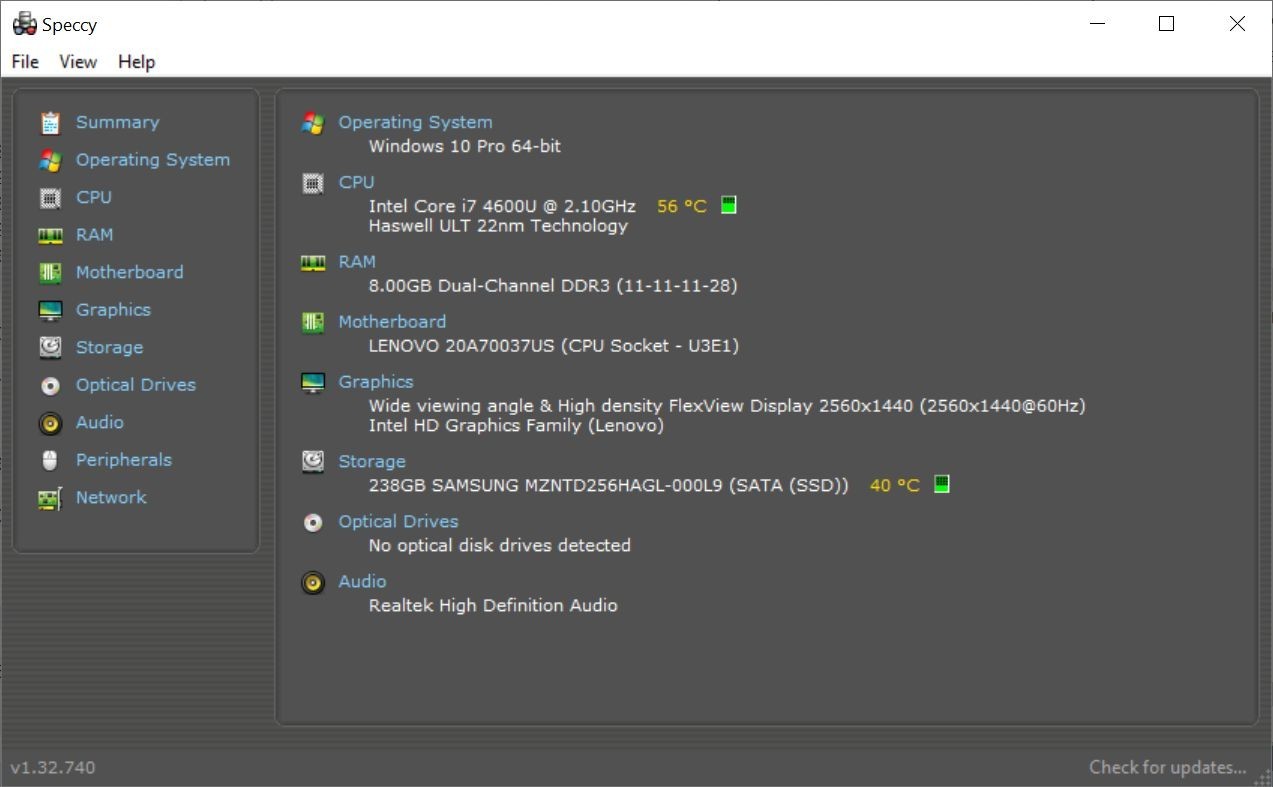Click the Peripherals mouse icon in sidebar

tap(50, 460)
